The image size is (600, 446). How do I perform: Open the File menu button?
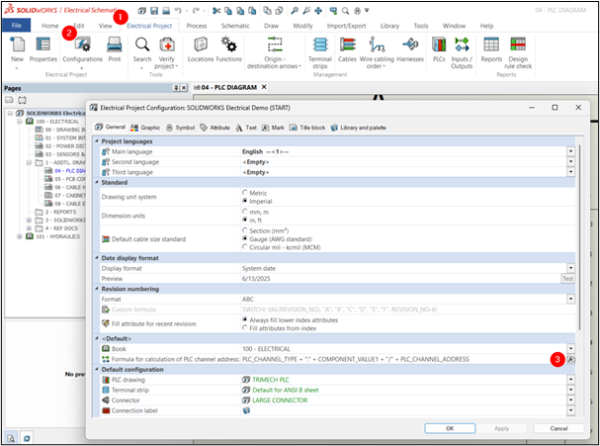pos(16,25)
